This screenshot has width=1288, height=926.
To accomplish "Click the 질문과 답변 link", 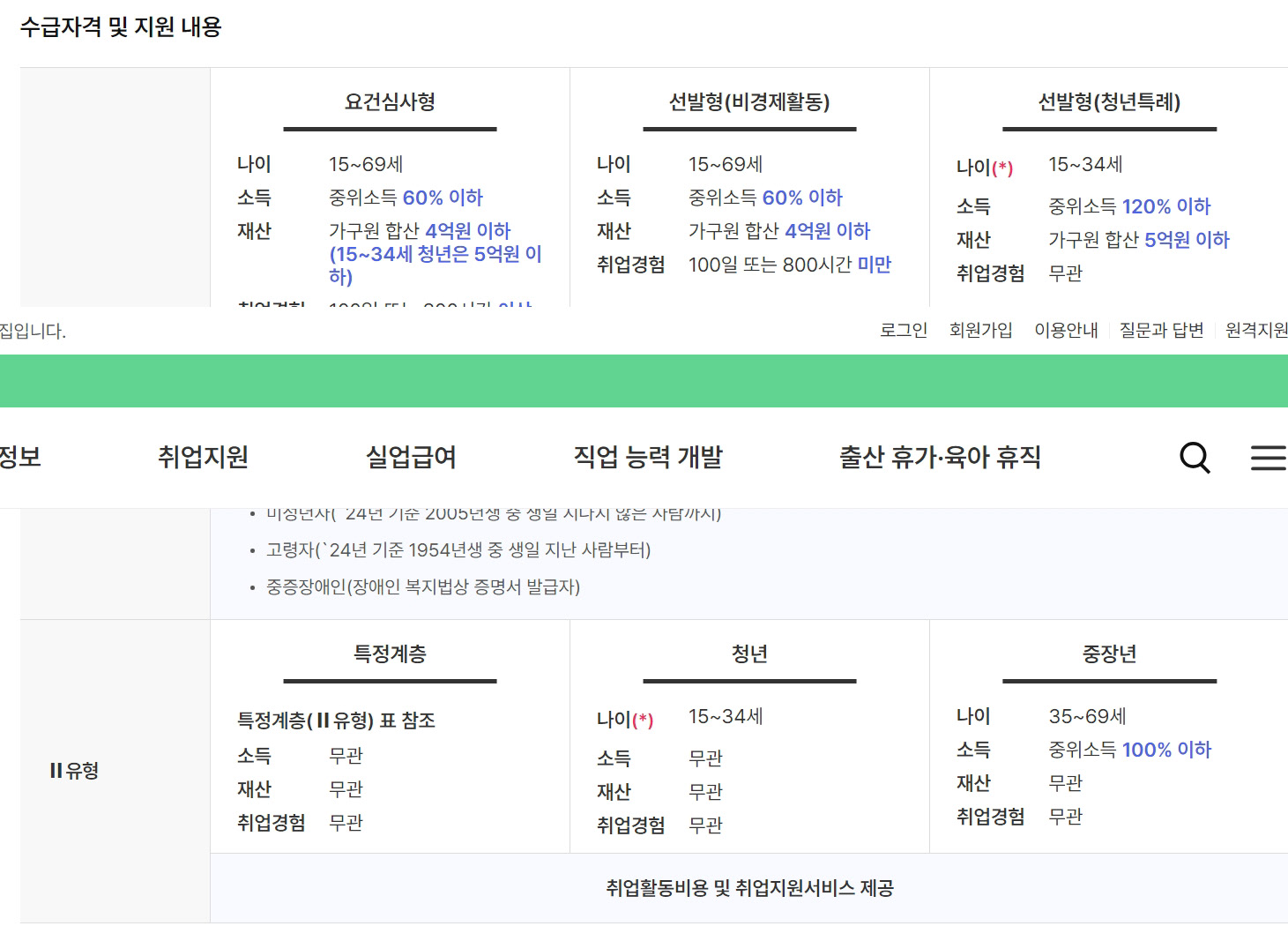I will [x=1161, y=330].
